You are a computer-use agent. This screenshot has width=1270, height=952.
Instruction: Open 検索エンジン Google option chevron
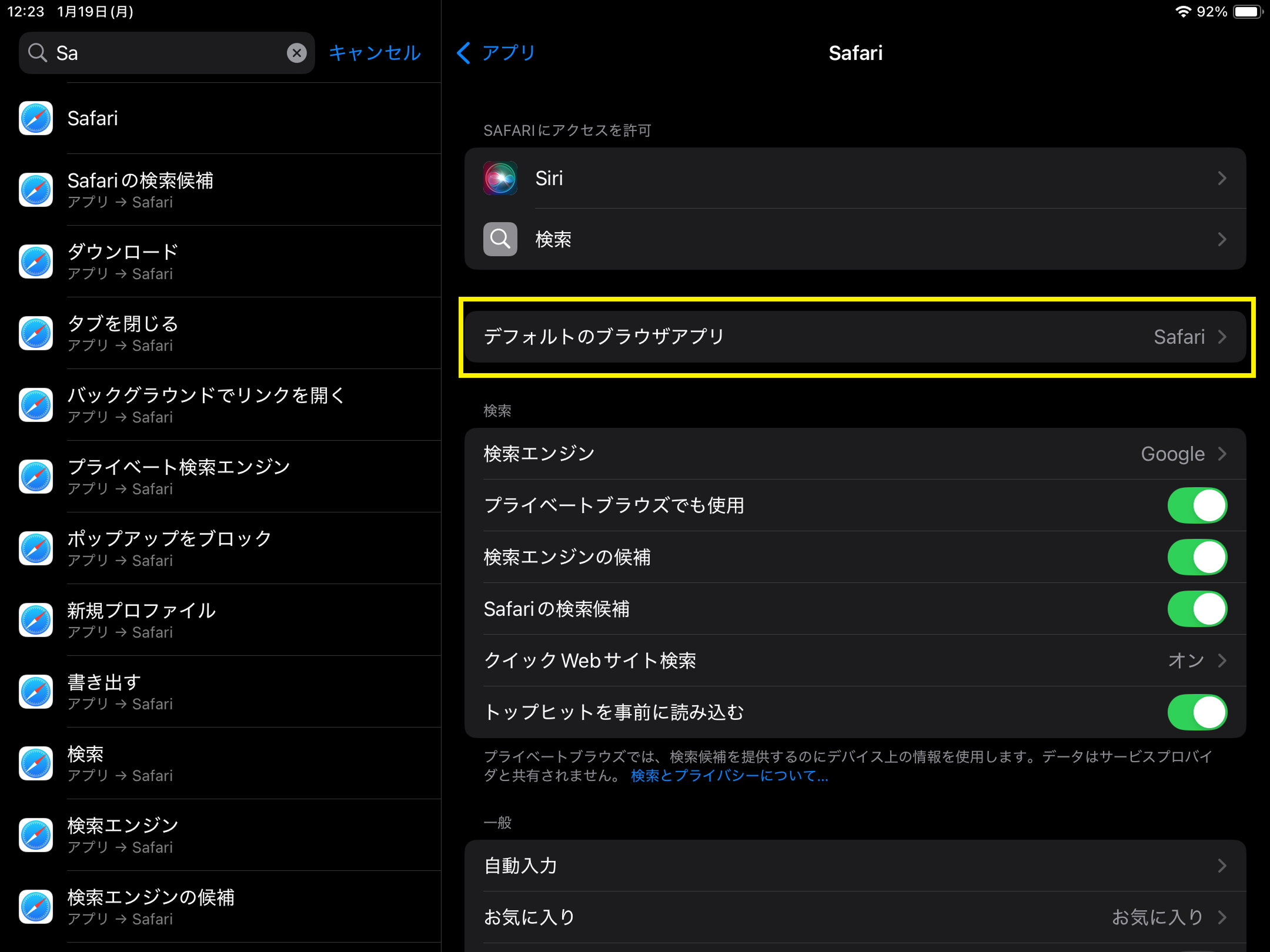pos(1222,454)
